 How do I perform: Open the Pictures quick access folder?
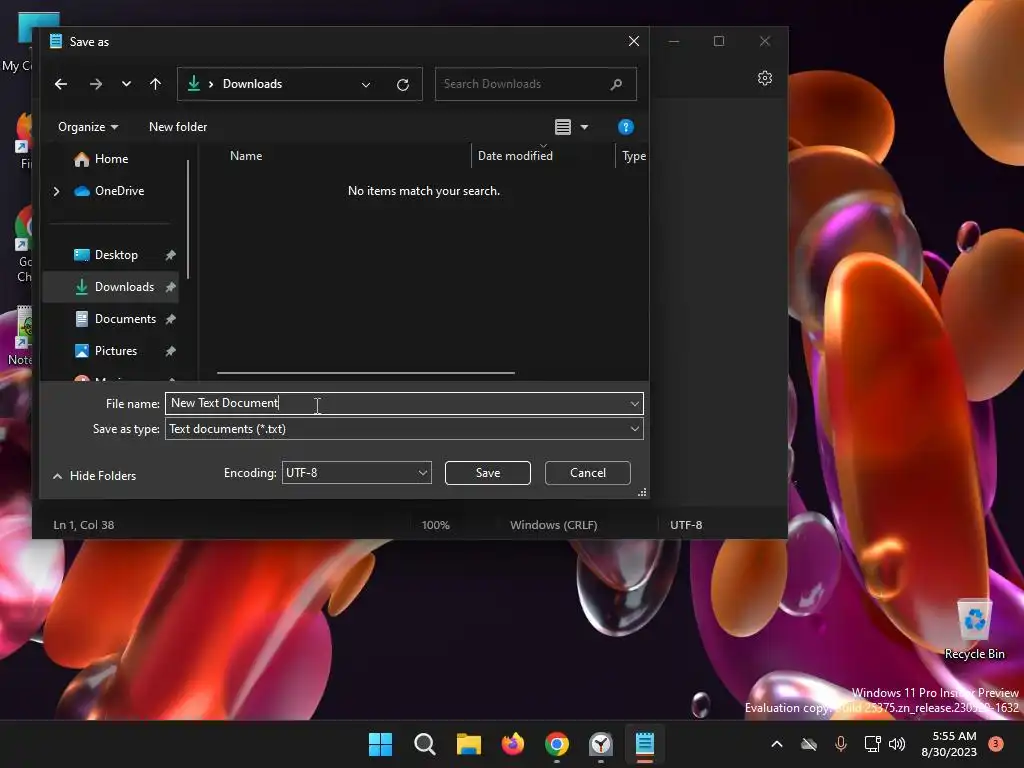point(116,351)
